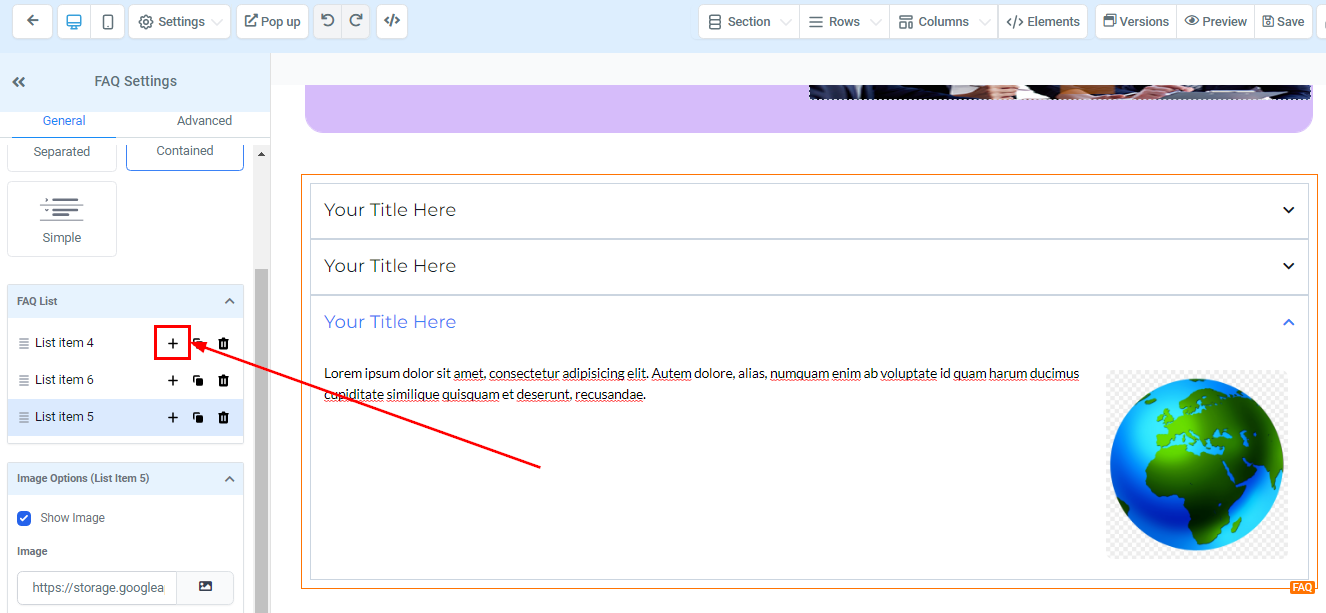The width and height of the screenshot is (1326, 613).
Task: Switch to mobile view icon
Action: 107,21
